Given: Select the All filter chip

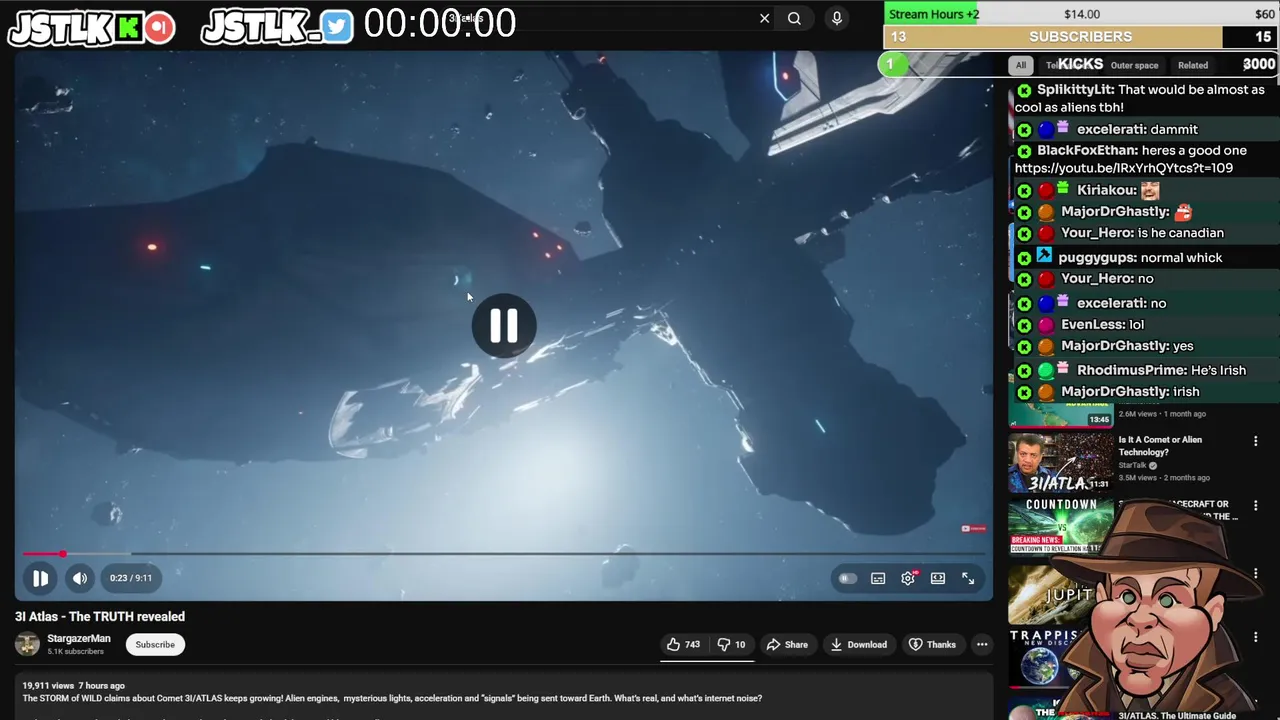Looking at the screenshot, I should coord(1021,65).
